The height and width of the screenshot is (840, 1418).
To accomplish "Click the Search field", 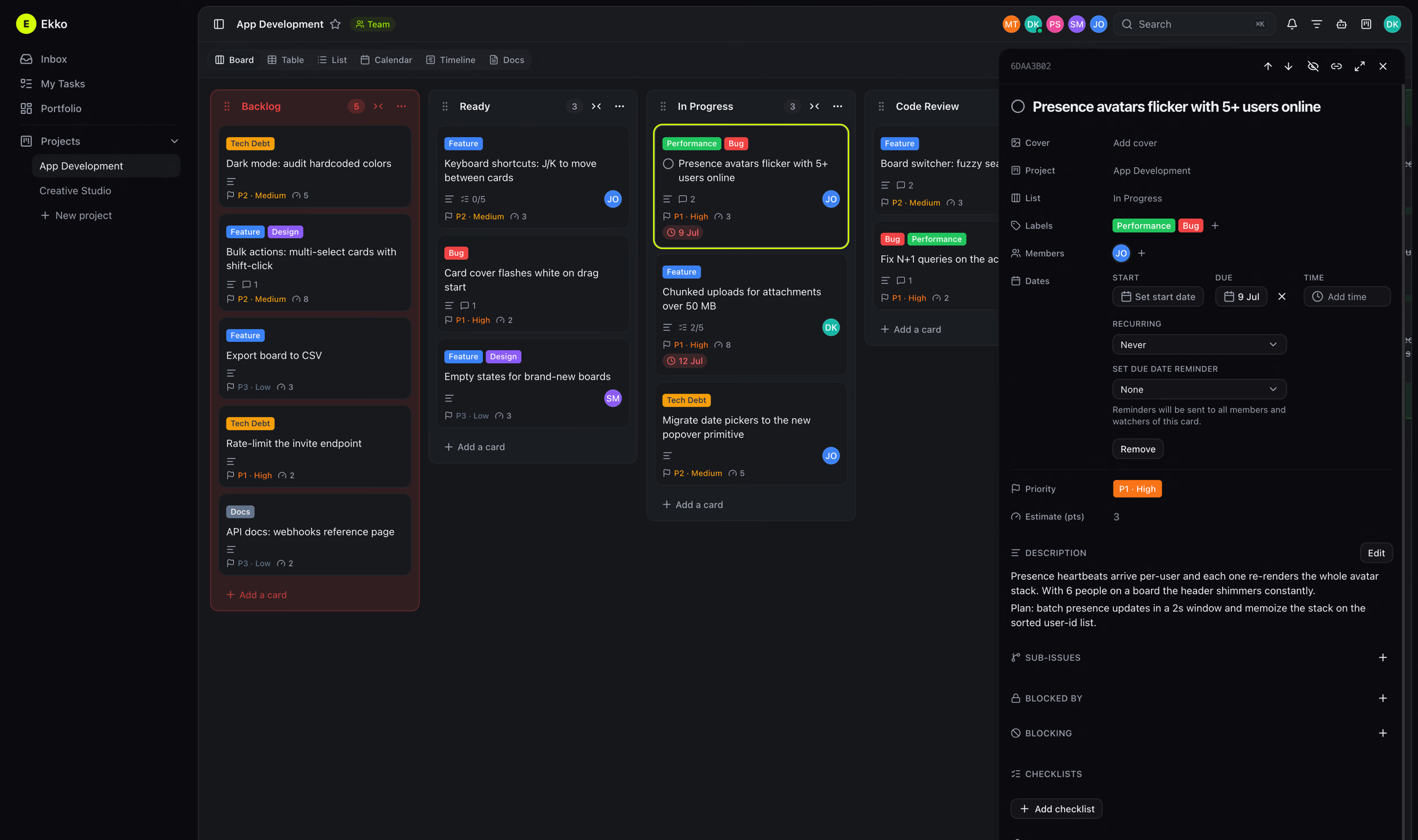I will point(1194,24).
